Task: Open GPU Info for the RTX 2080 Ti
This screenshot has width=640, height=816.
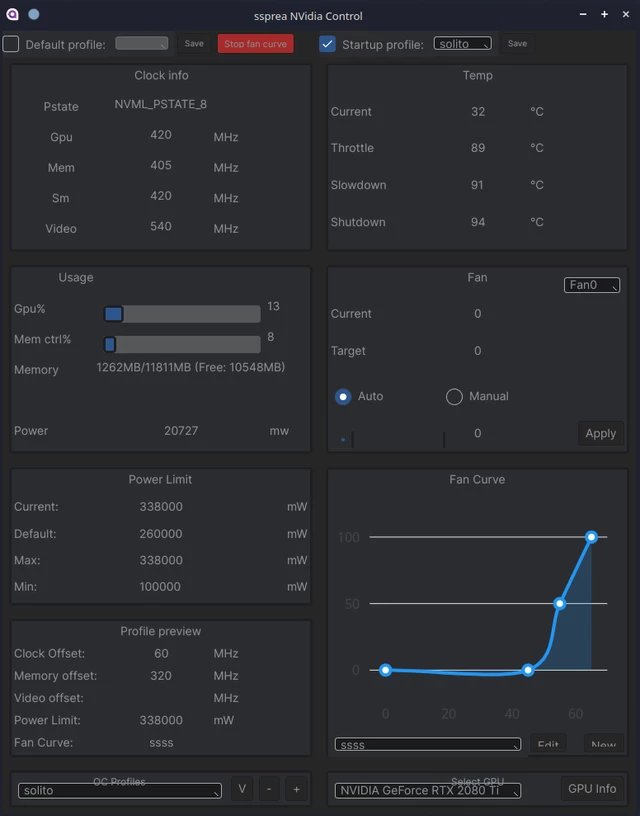Action: coord(592,788)
